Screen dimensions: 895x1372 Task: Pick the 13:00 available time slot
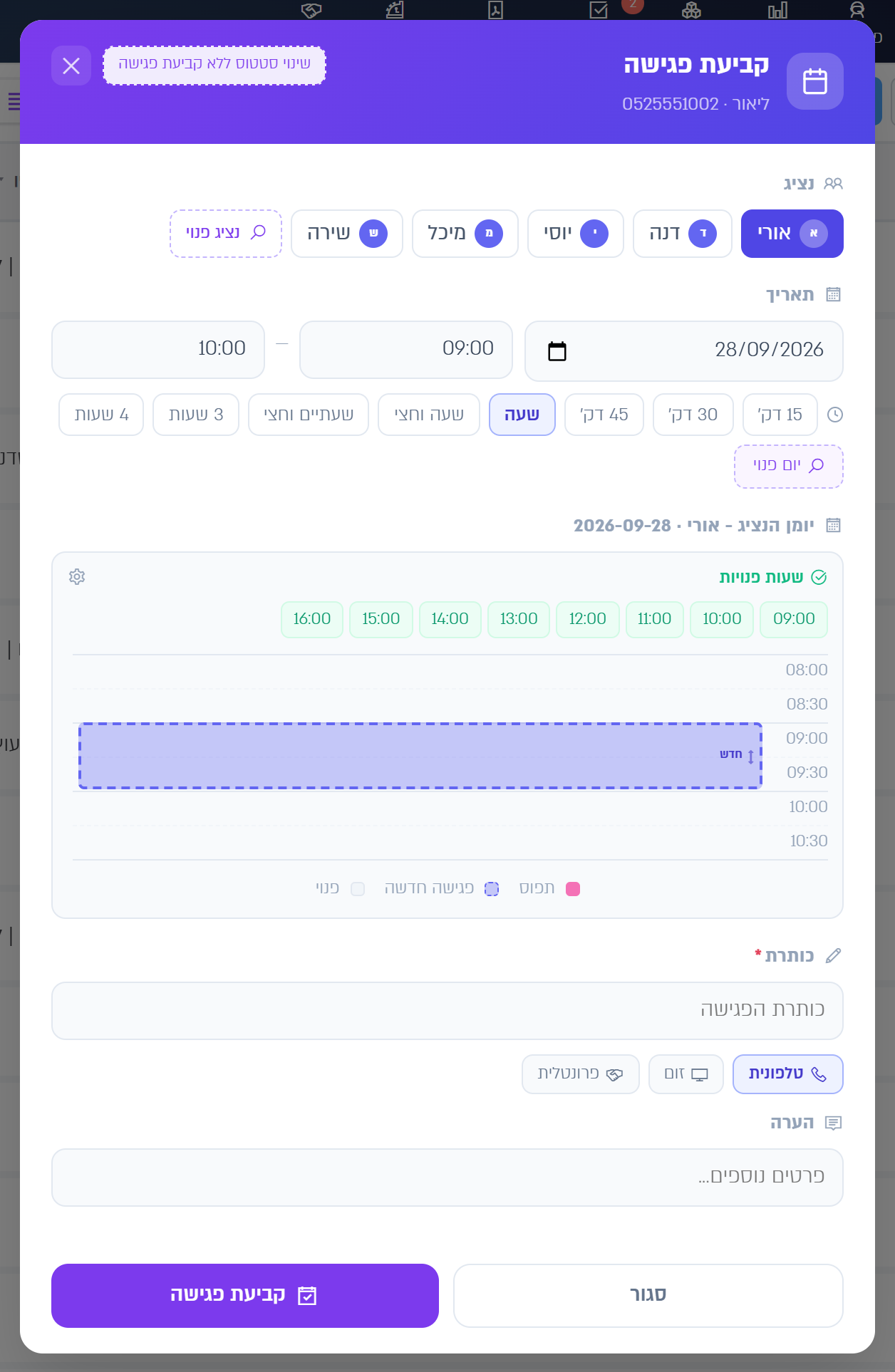tap(519, 619)
